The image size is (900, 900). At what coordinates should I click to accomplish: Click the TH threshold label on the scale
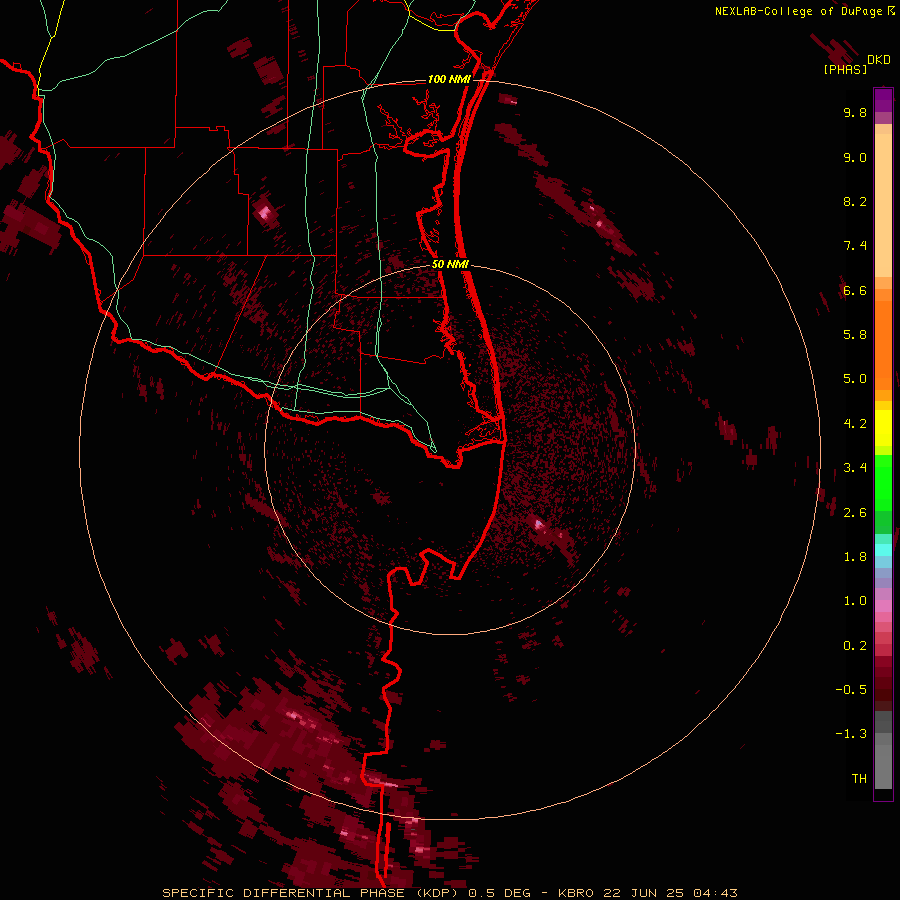(859, 779)
